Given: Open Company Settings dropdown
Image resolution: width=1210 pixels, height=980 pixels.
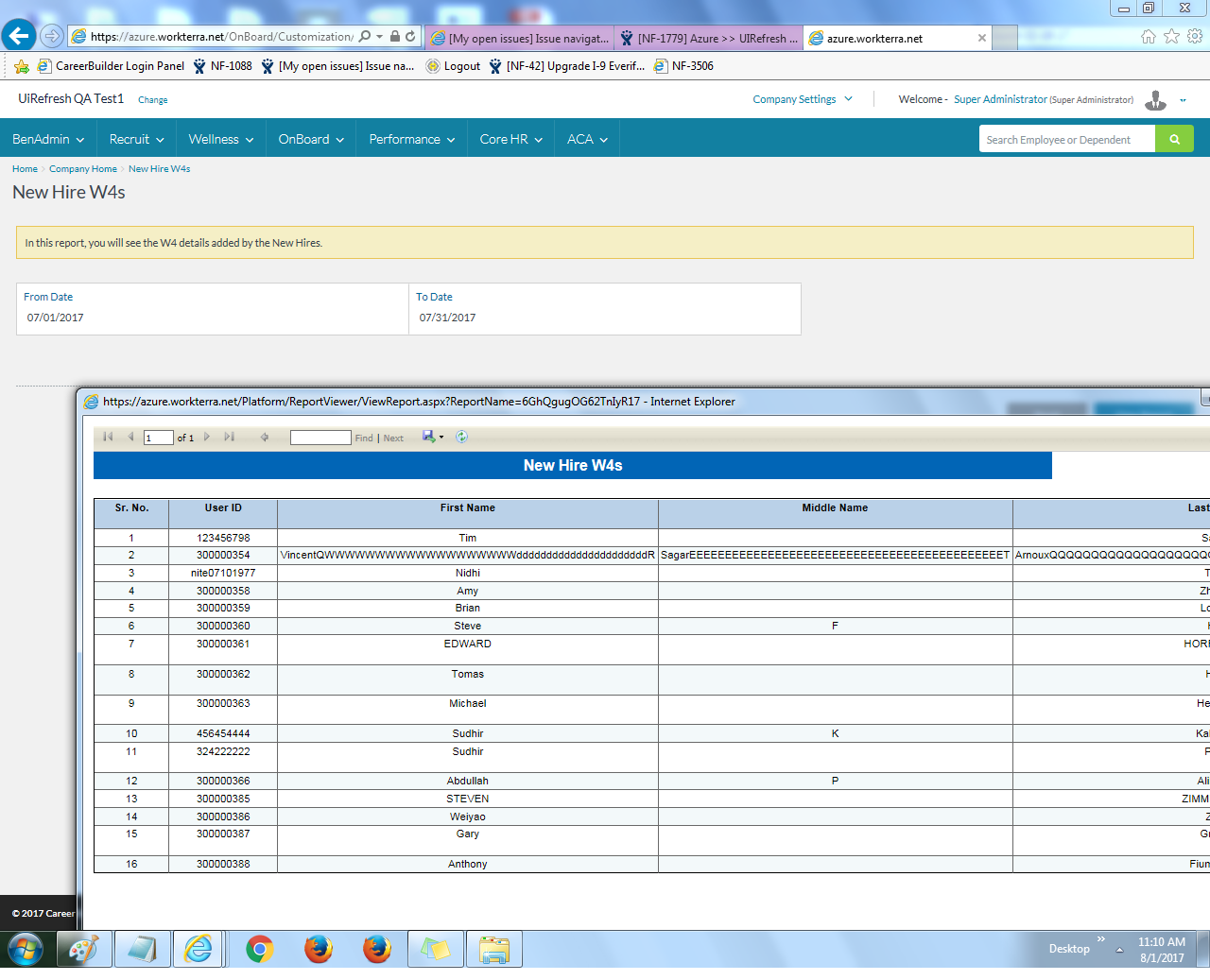Looking at the screenshot, I should pyautogui.click(x=803, y=99).
